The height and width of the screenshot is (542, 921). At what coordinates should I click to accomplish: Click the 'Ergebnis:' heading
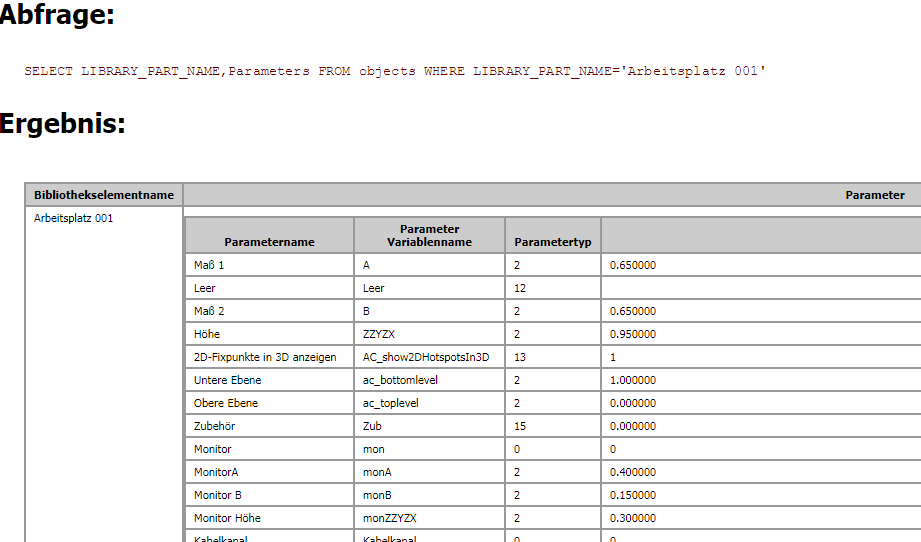click(x=62, y=123)
